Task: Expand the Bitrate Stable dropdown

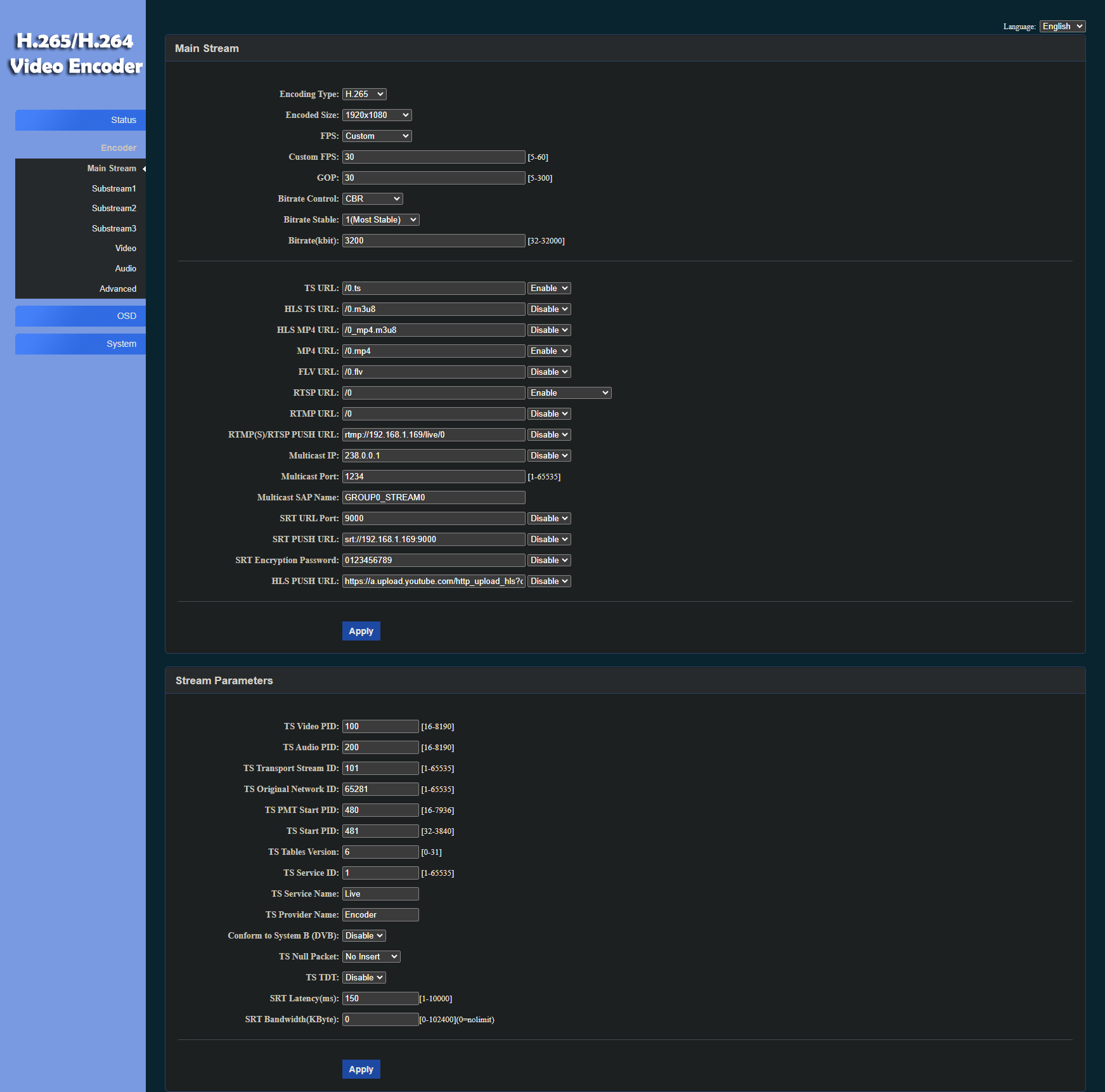Action: pos(380,219)
